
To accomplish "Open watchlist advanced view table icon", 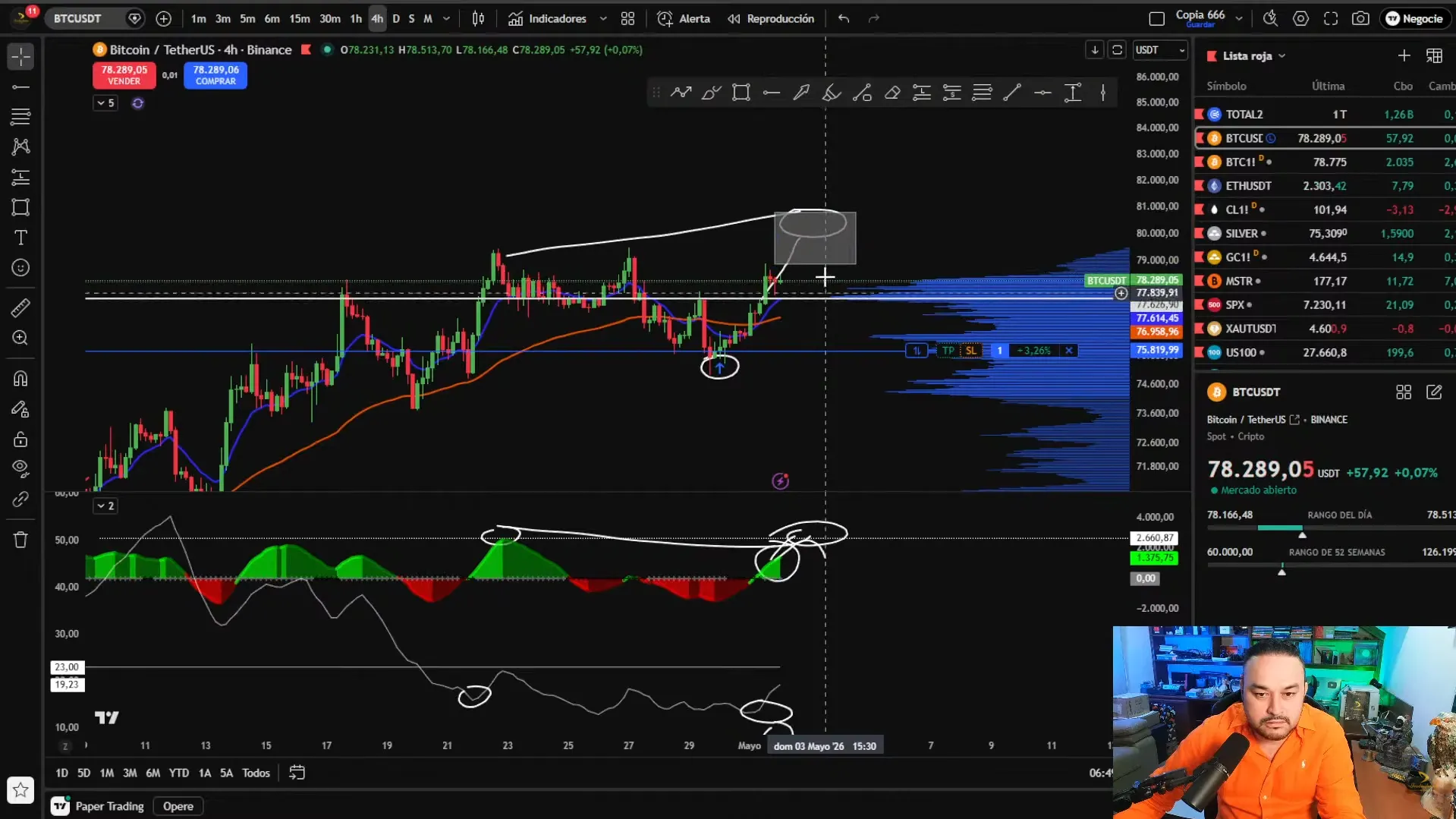I will pos(1434,56).
